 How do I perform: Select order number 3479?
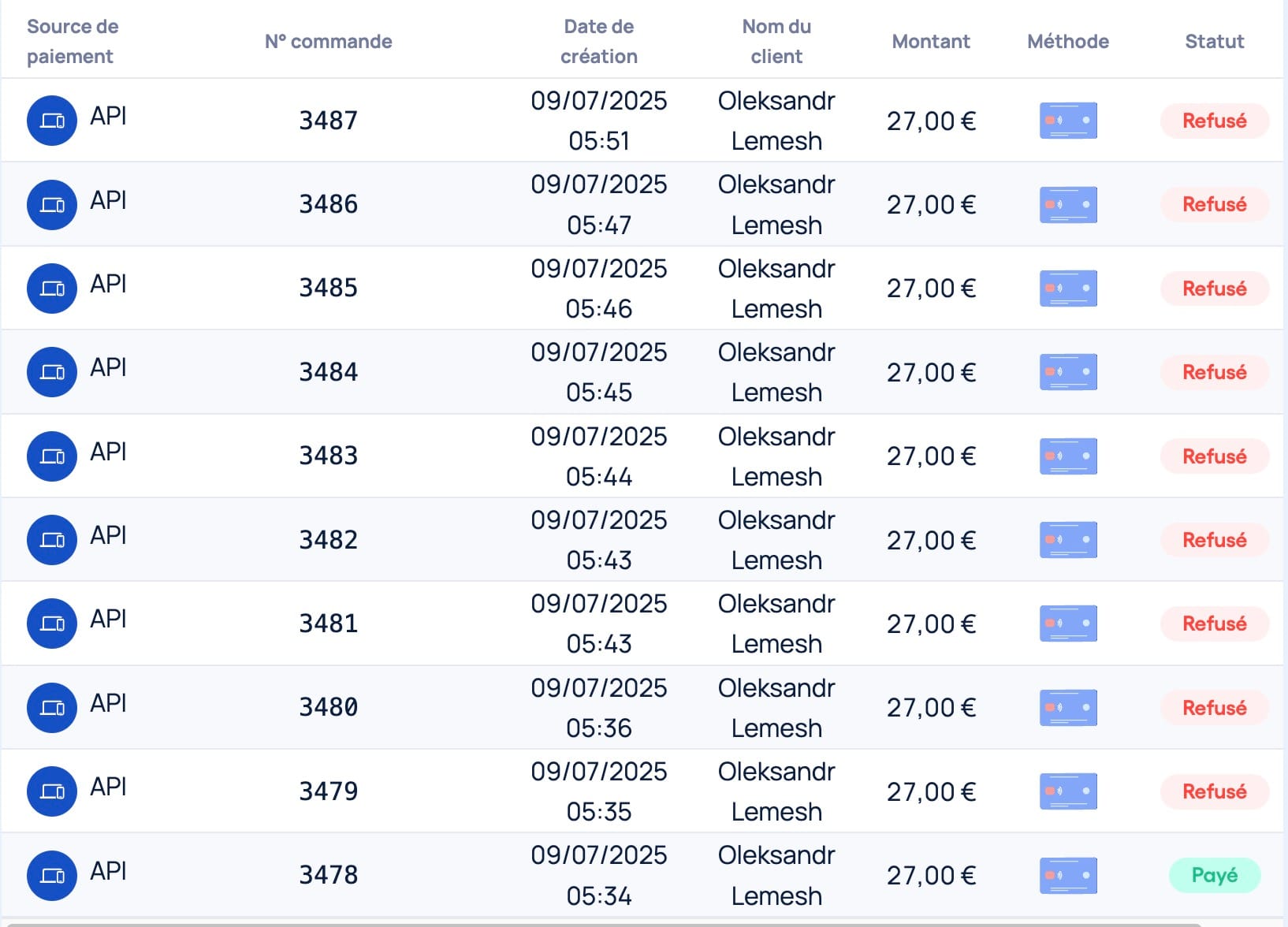(328, 791)
